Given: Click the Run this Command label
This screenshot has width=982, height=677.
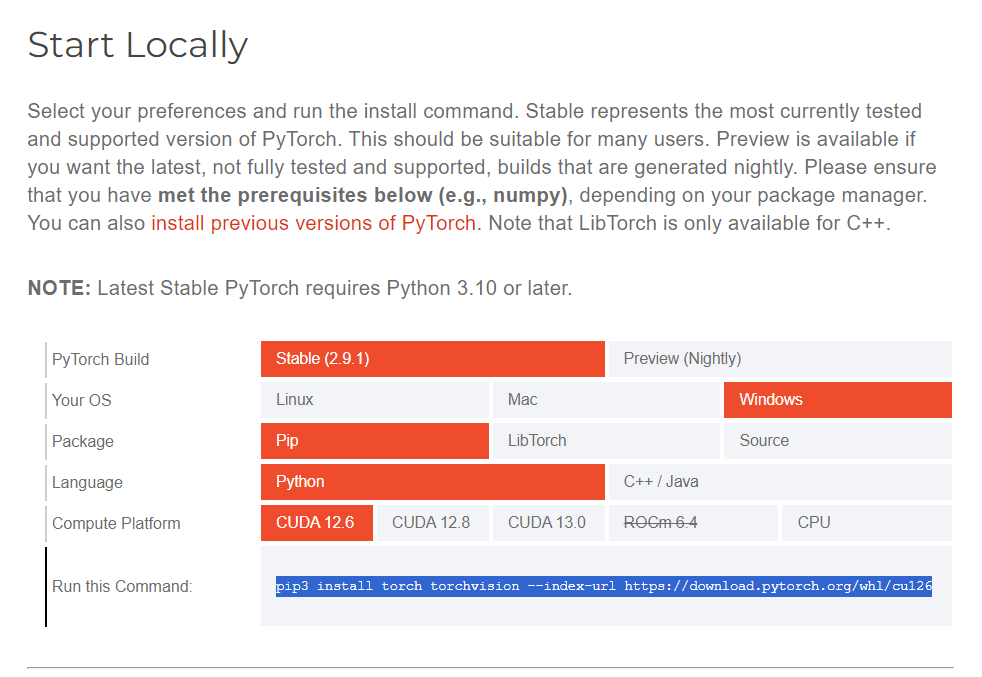Looking at the screenshot, I should [x=122, y=587].
